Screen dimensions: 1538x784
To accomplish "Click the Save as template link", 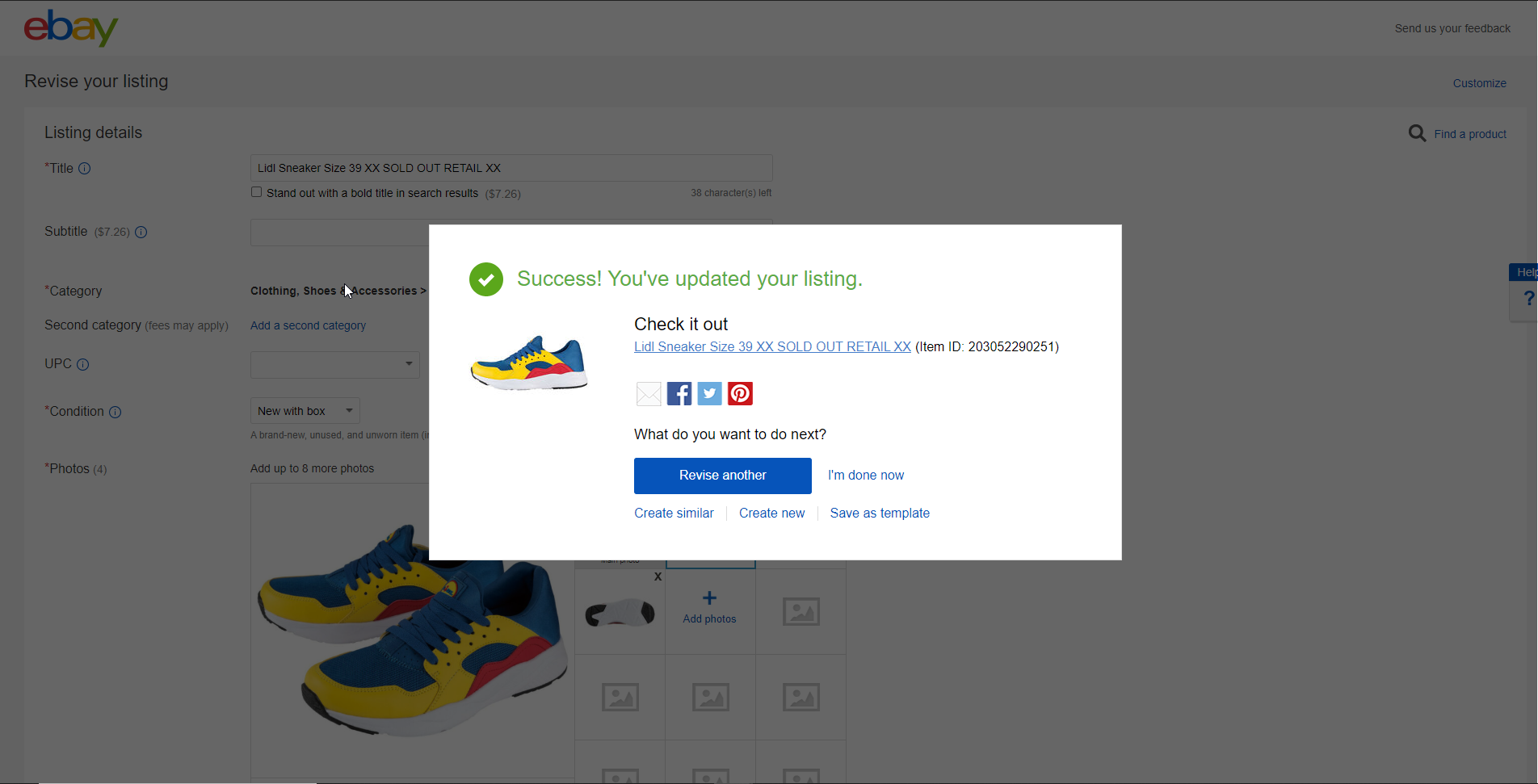I will tap(880, 514).
